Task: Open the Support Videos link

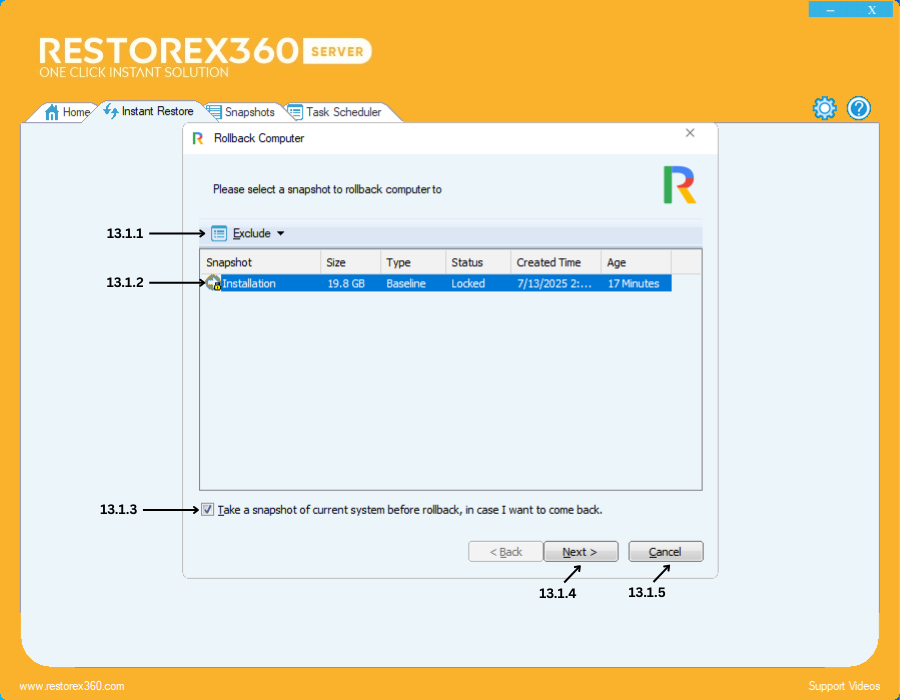Action: coord(844,686)
